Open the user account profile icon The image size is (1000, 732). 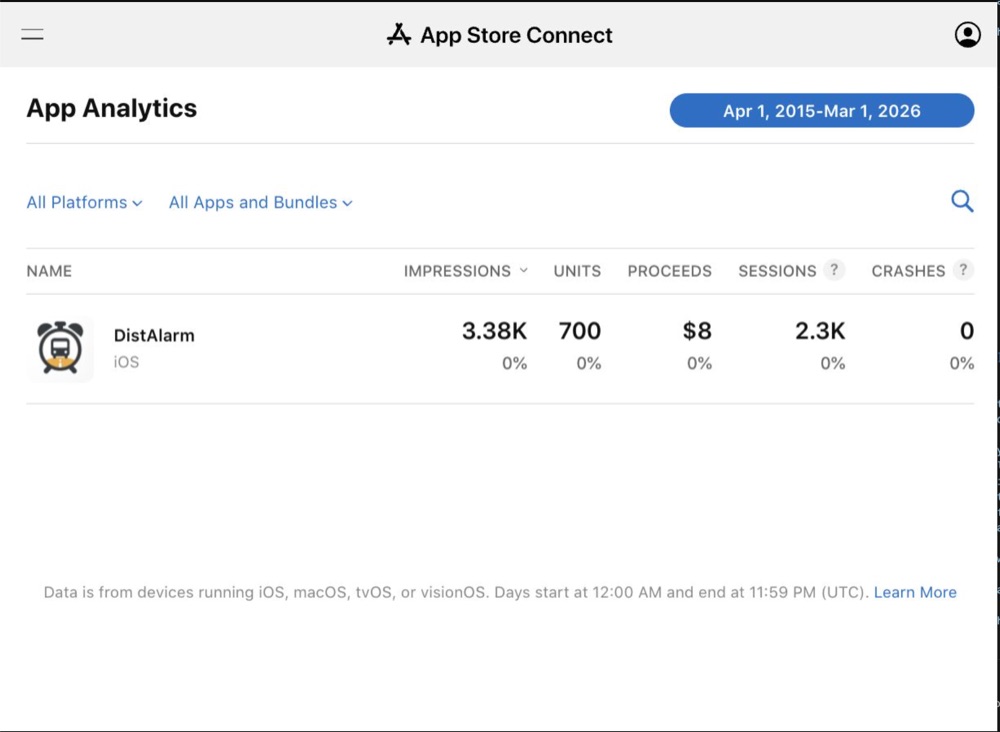pyautogui.click(x=967, y=34)
